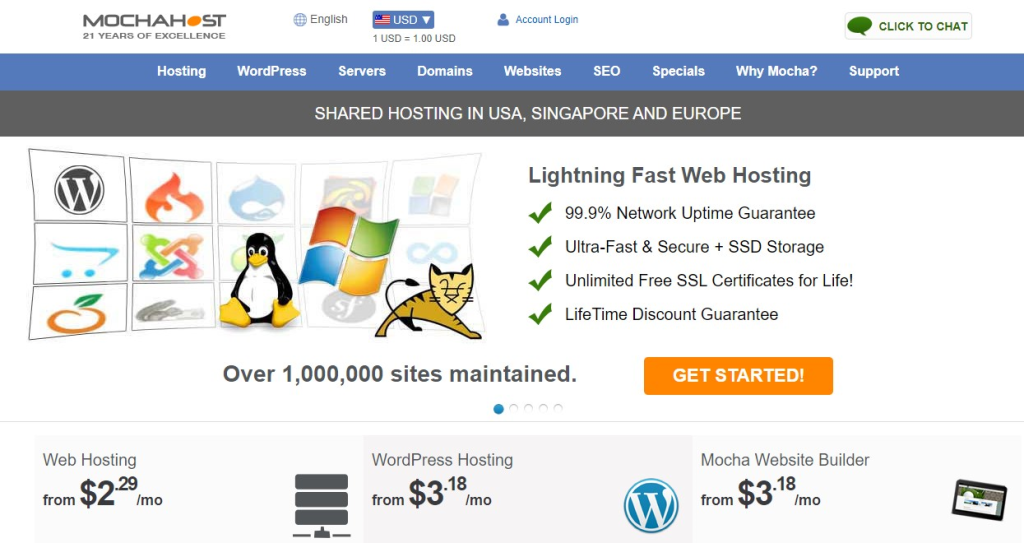Click the server stack icon under Web Hosting
1024x543 pixels.
[x=321, y=506]
